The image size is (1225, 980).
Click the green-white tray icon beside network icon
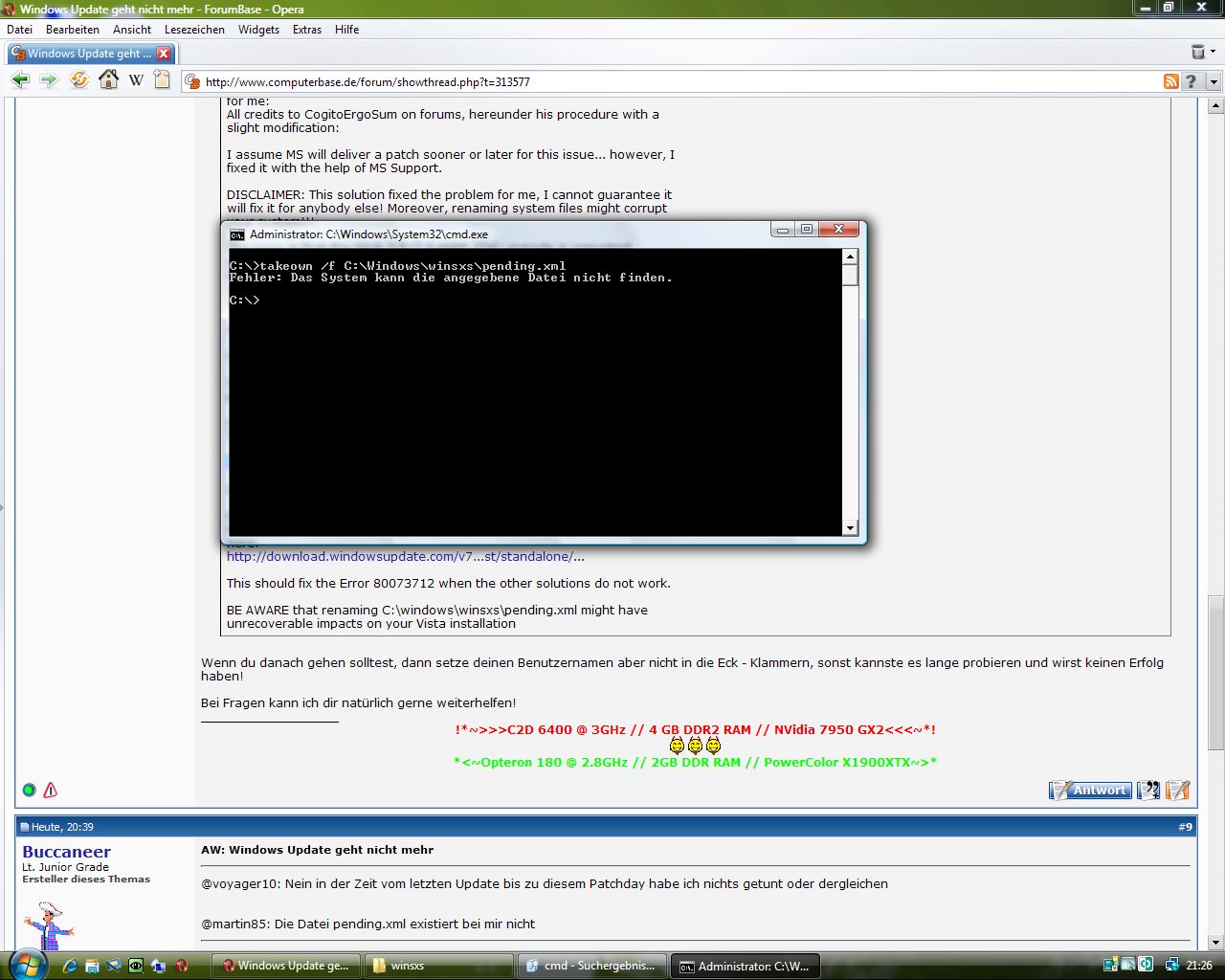[1146, 965]
